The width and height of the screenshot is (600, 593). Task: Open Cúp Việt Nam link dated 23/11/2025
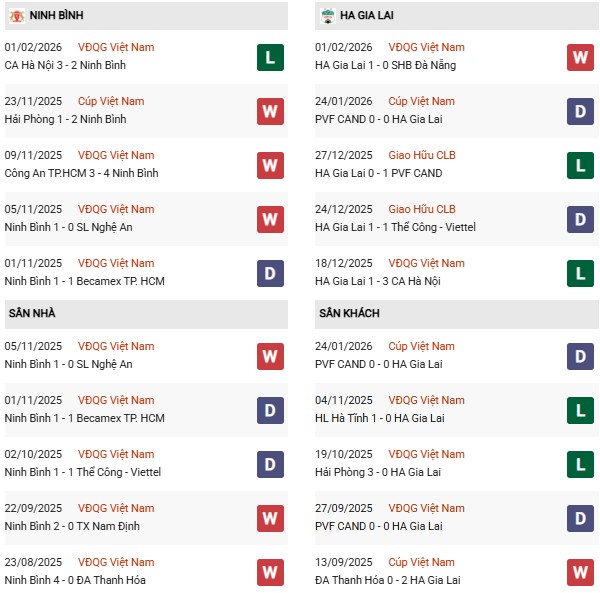click(111, 101)
